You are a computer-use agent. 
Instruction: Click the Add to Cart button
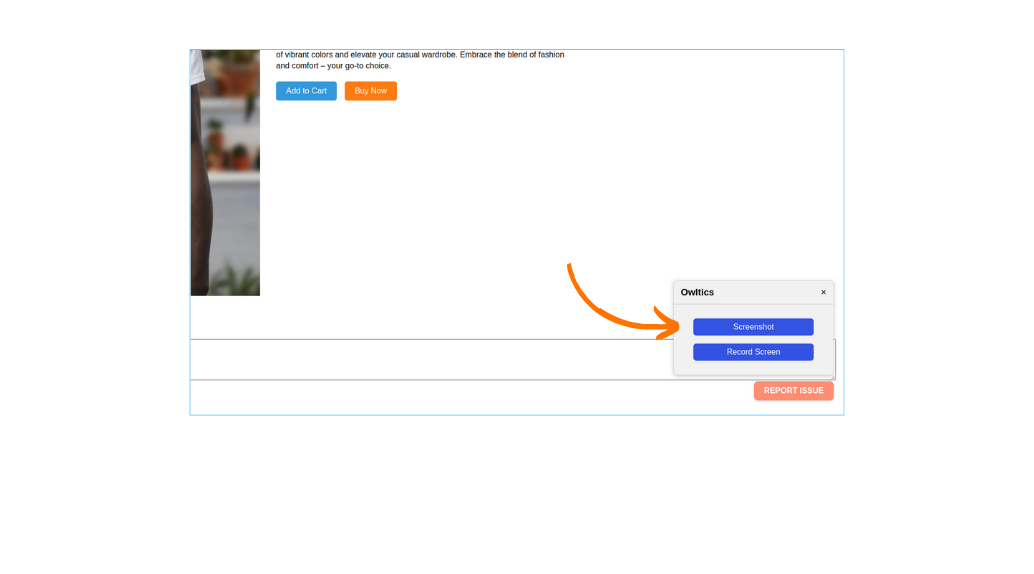[306, 91]
